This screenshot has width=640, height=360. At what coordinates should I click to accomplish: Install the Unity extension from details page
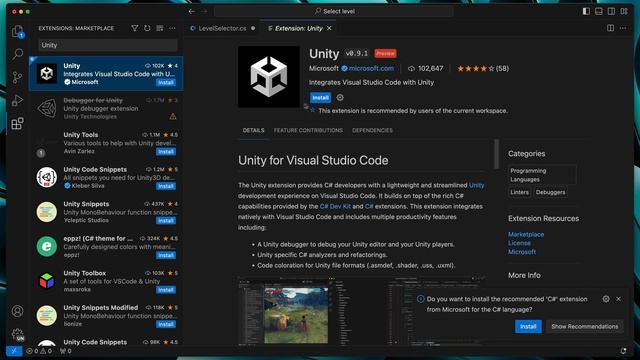click(320, 98)
